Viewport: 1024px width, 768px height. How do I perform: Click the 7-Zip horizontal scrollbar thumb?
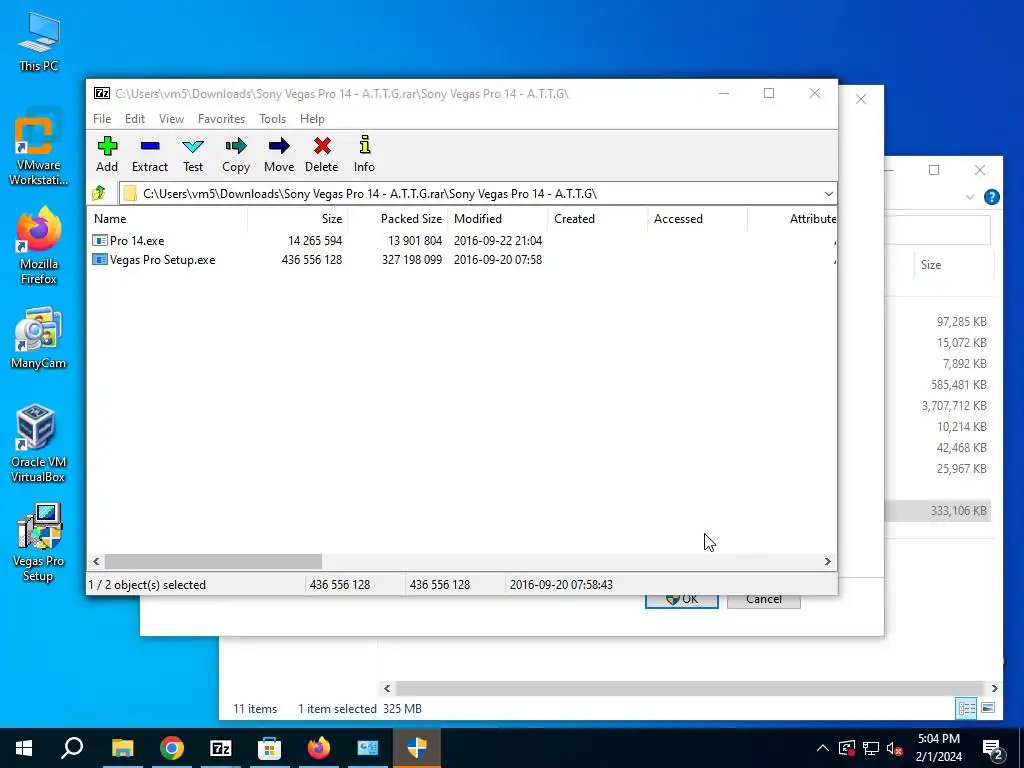click(213, 562)
